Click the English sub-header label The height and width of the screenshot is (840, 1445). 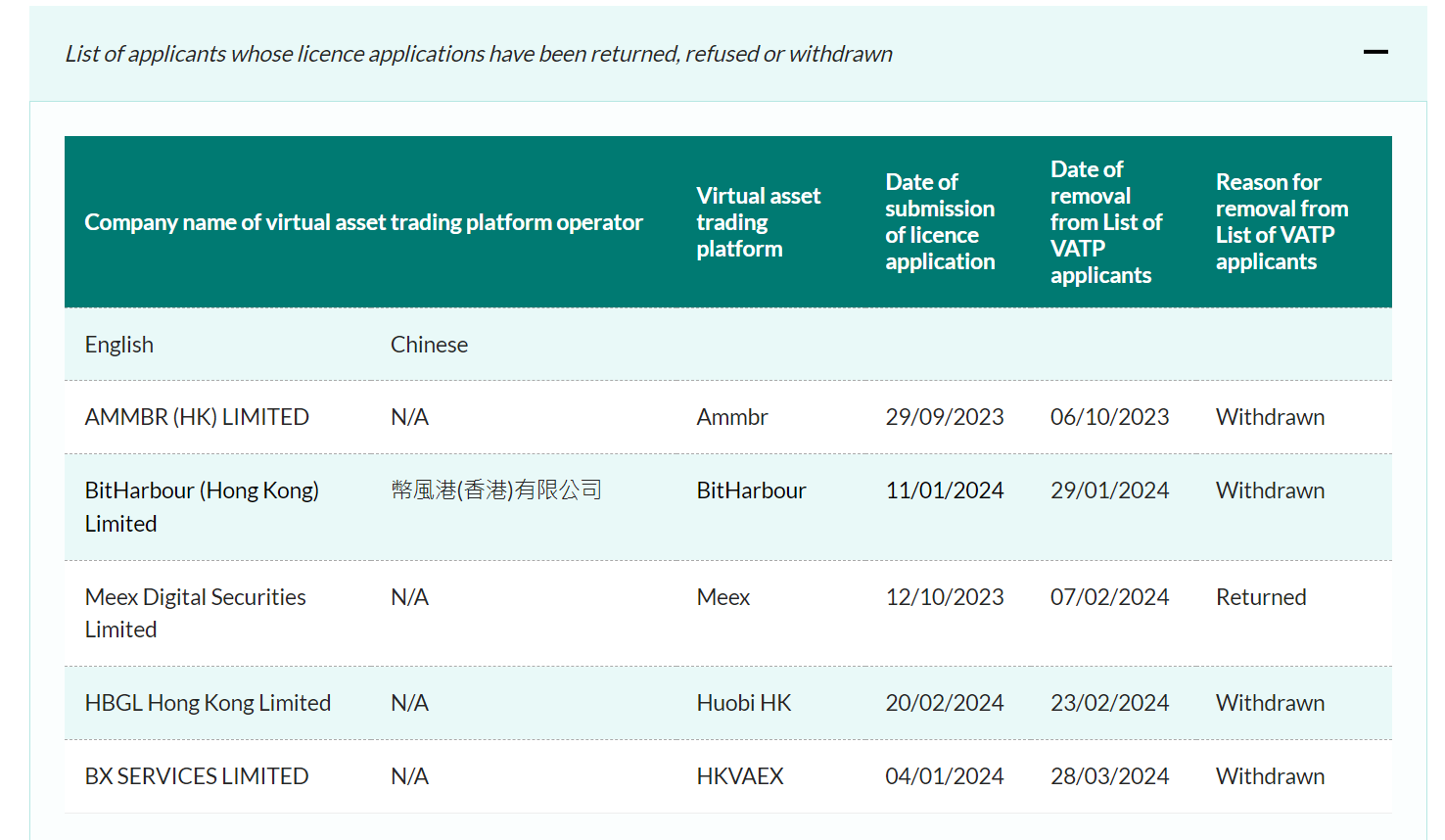point(118,344)
